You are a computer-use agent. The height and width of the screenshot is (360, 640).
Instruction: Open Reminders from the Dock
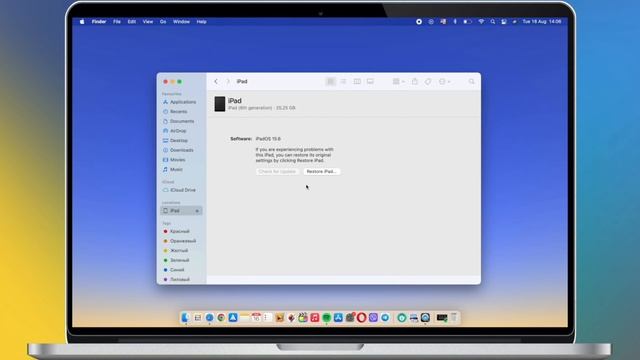(x=268, y=318)
